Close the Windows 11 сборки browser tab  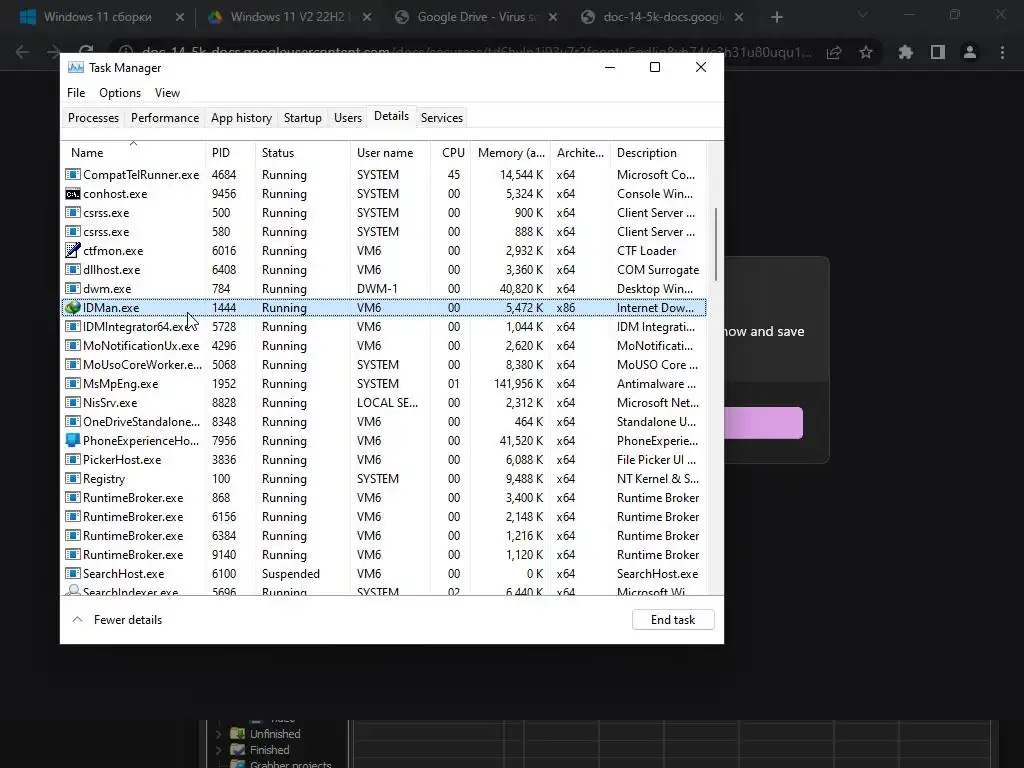pyautogui.click(x=180, y=17)
